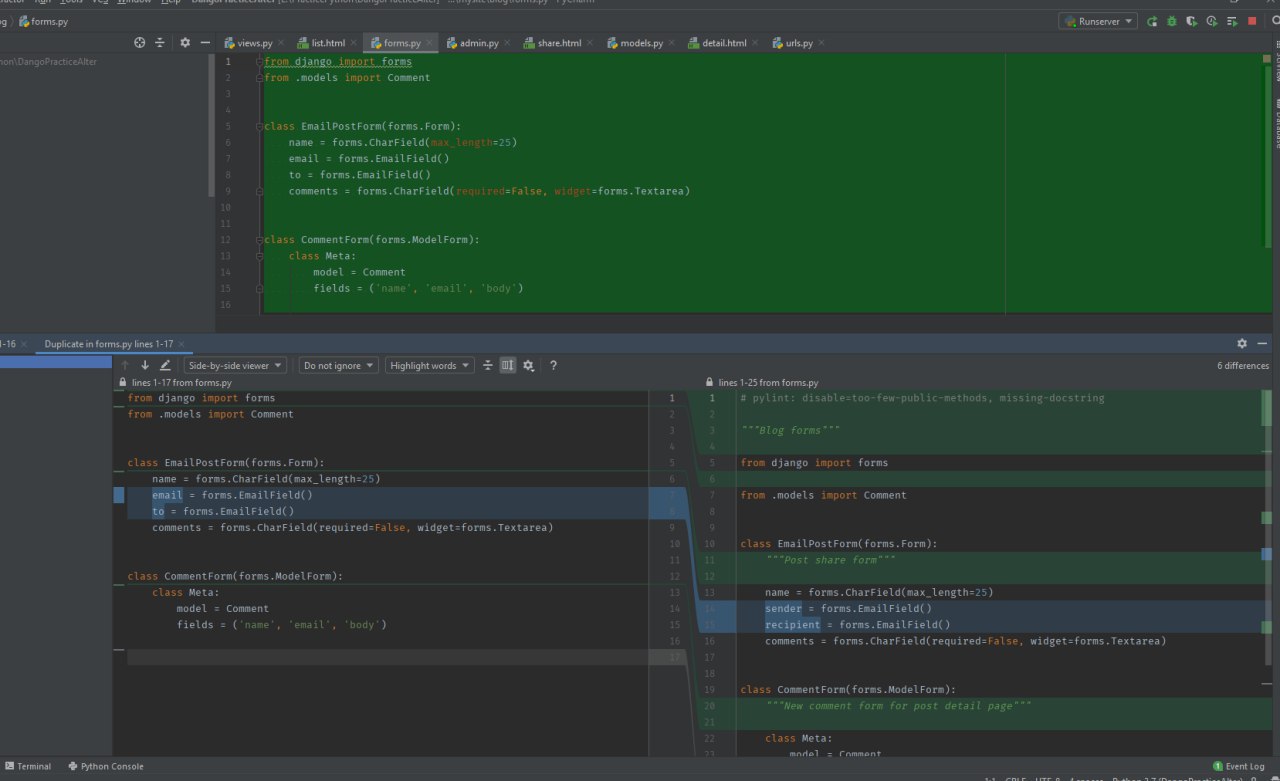Switch to the views.py tab

coord(254,43)
